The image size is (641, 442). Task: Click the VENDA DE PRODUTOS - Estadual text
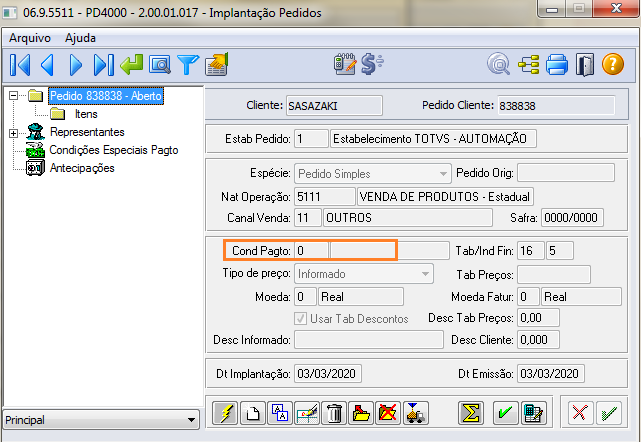(444, 197)
